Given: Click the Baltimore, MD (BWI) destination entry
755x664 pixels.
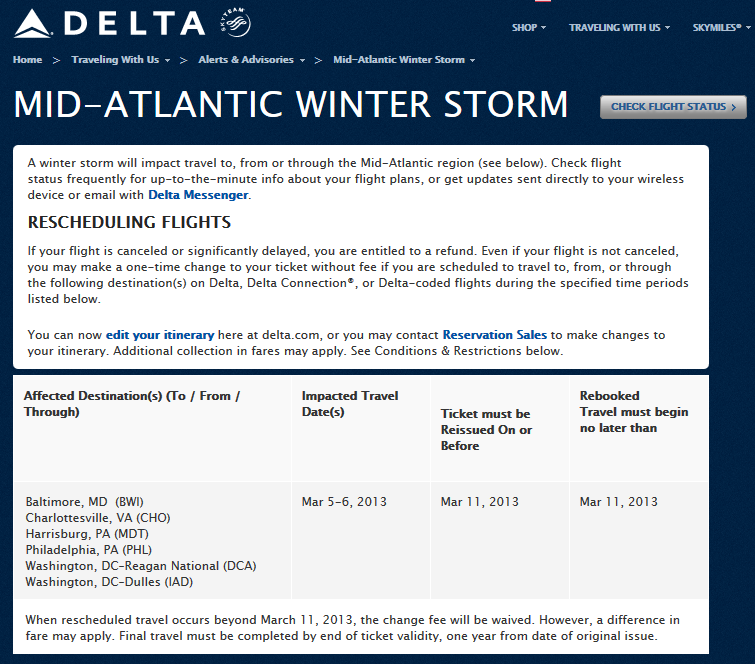Looking at the screenshot, I should [x=88, y=502].
